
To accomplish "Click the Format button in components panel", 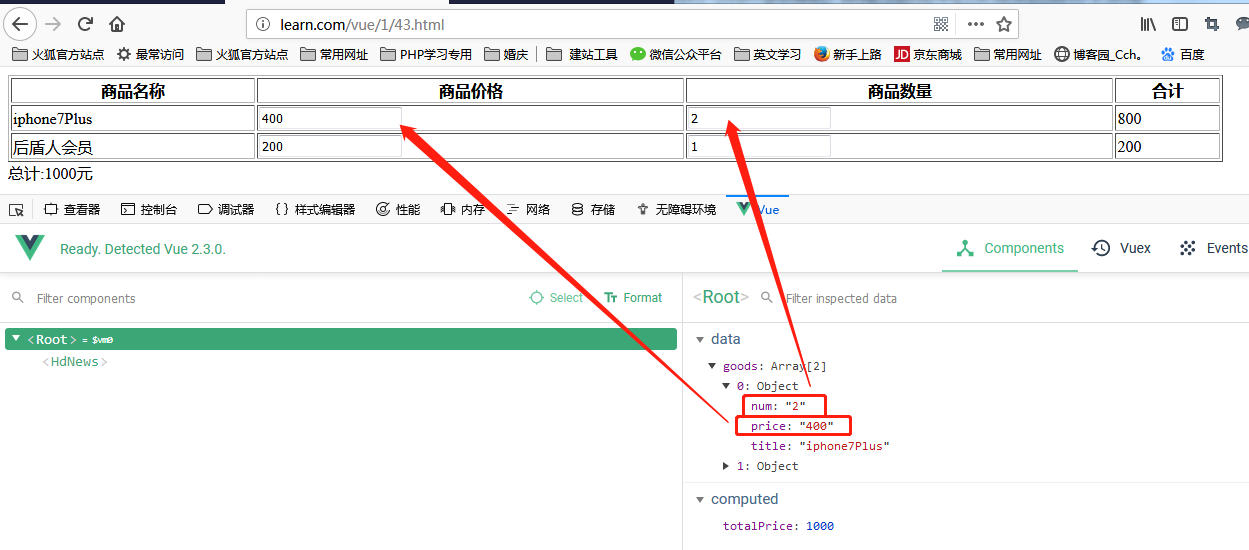I will tap(633, 298).
